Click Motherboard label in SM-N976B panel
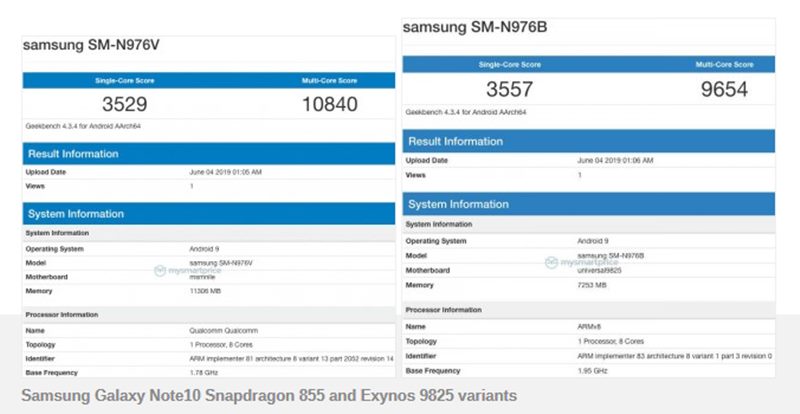 coord(428,271)
